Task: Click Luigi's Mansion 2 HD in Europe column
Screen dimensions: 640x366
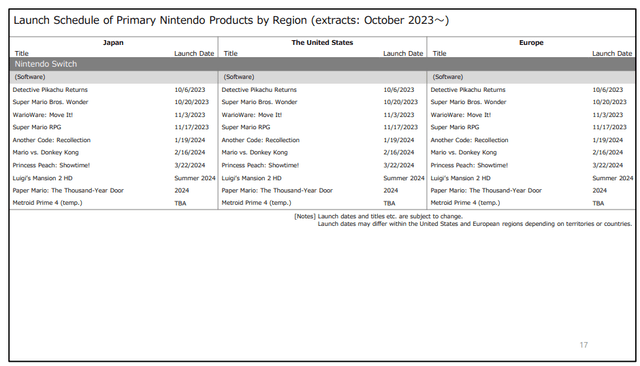Action: click(460, 178)
